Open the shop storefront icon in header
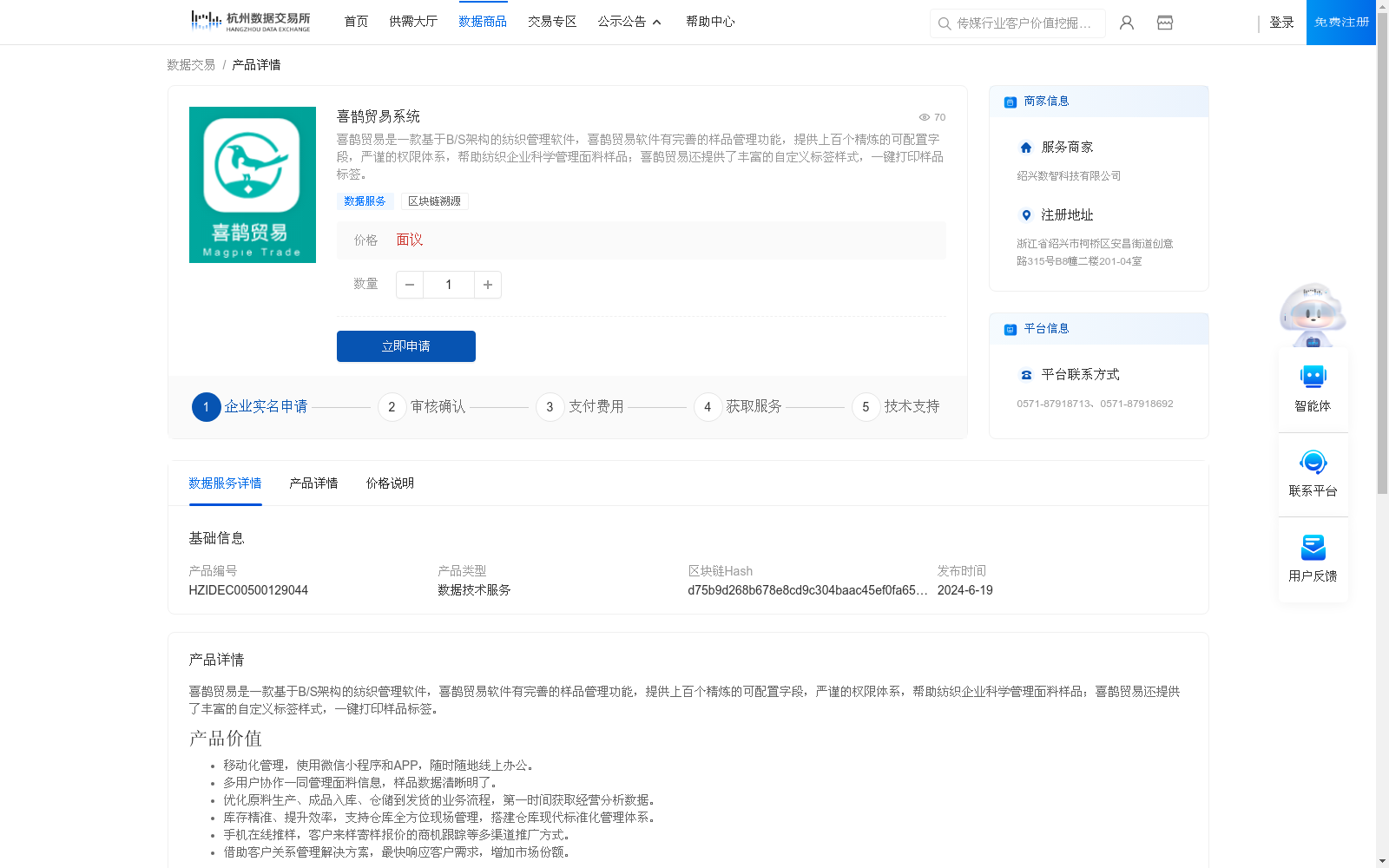This screenshot has height=868, width=1389. (1165, 23)
